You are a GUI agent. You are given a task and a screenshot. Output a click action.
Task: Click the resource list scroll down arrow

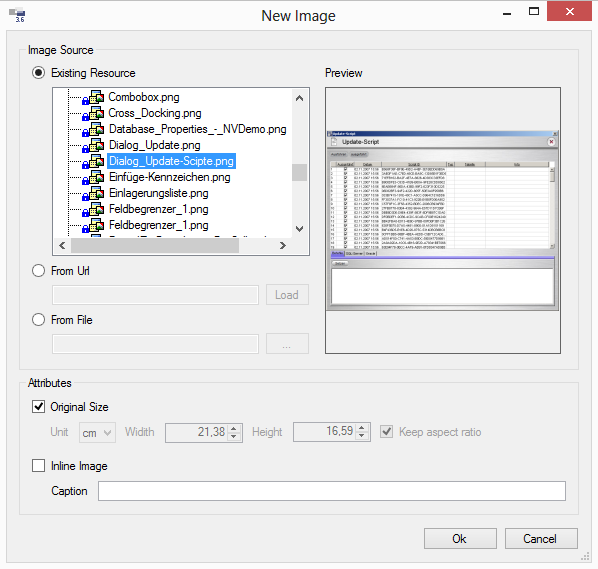click(300, 229)
